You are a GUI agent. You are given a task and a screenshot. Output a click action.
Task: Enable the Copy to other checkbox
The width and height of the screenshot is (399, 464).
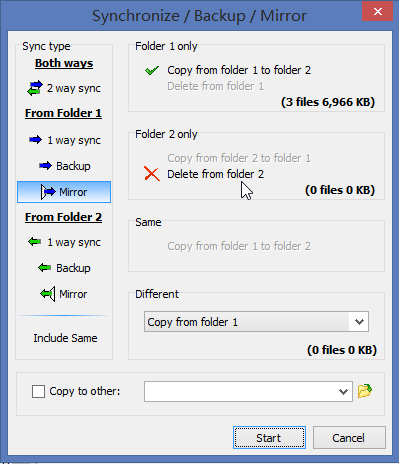tap(38, 391)
